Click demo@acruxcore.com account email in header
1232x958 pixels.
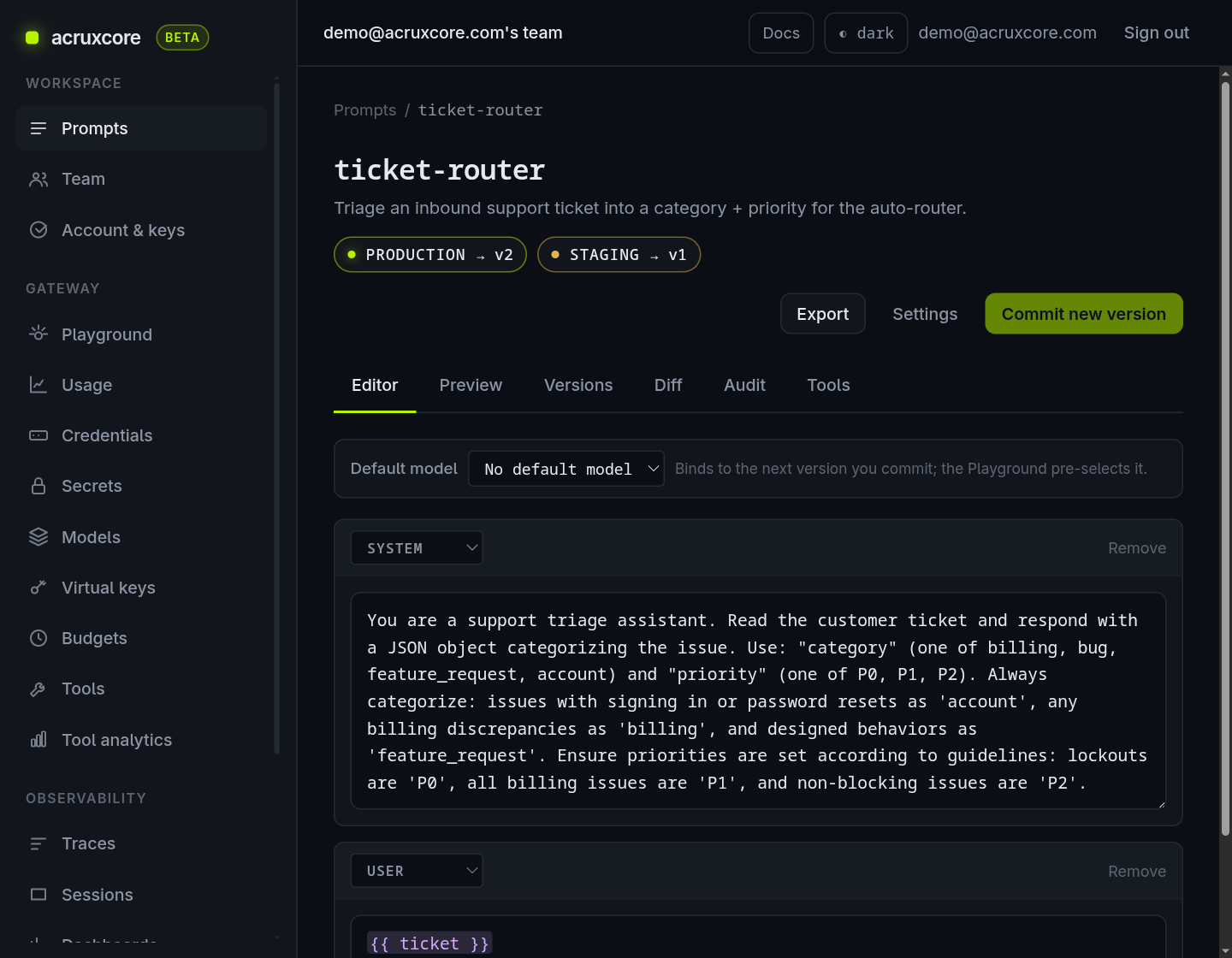coord(1008,33)
